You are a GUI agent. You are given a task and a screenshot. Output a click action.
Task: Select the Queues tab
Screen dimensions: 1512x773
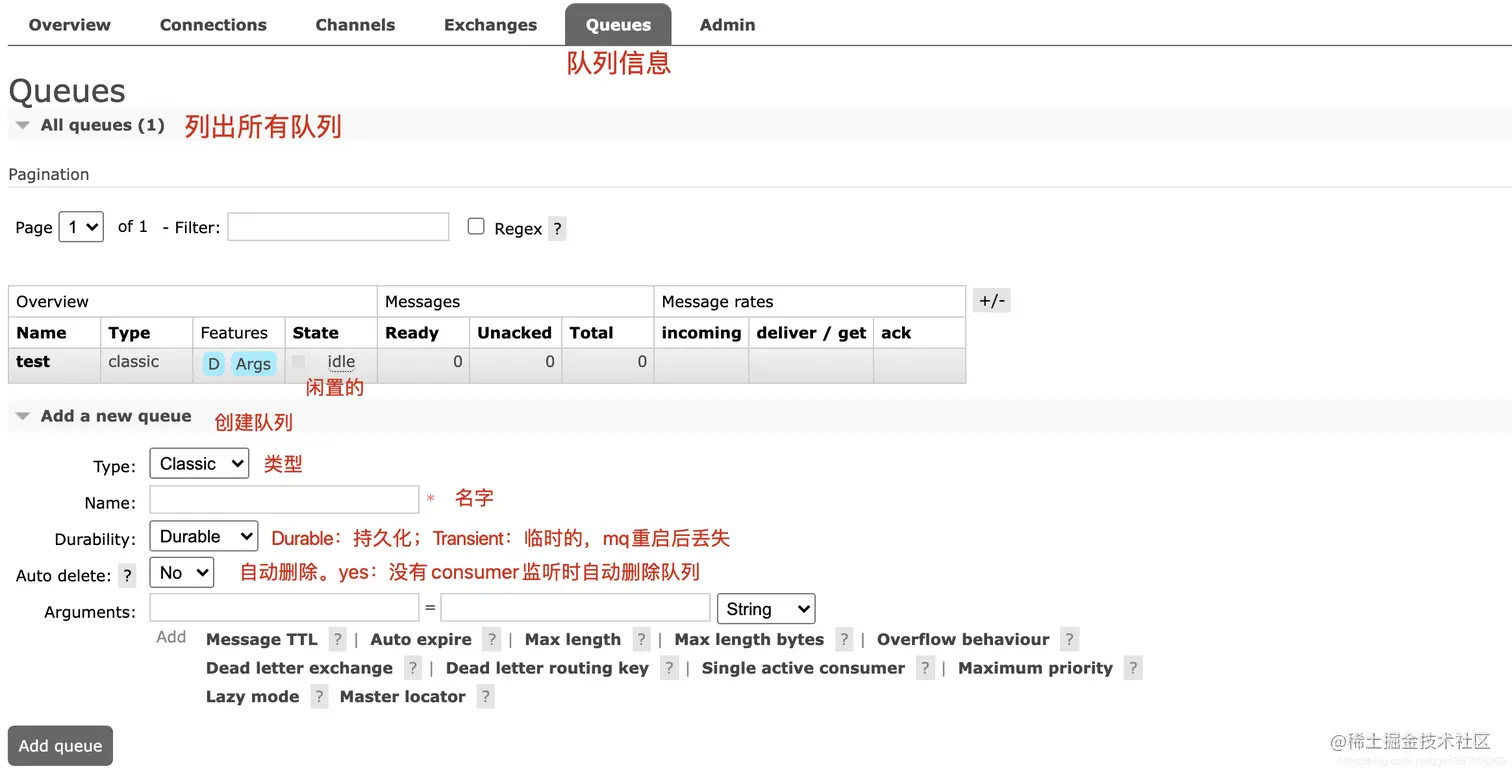[618, 25]
